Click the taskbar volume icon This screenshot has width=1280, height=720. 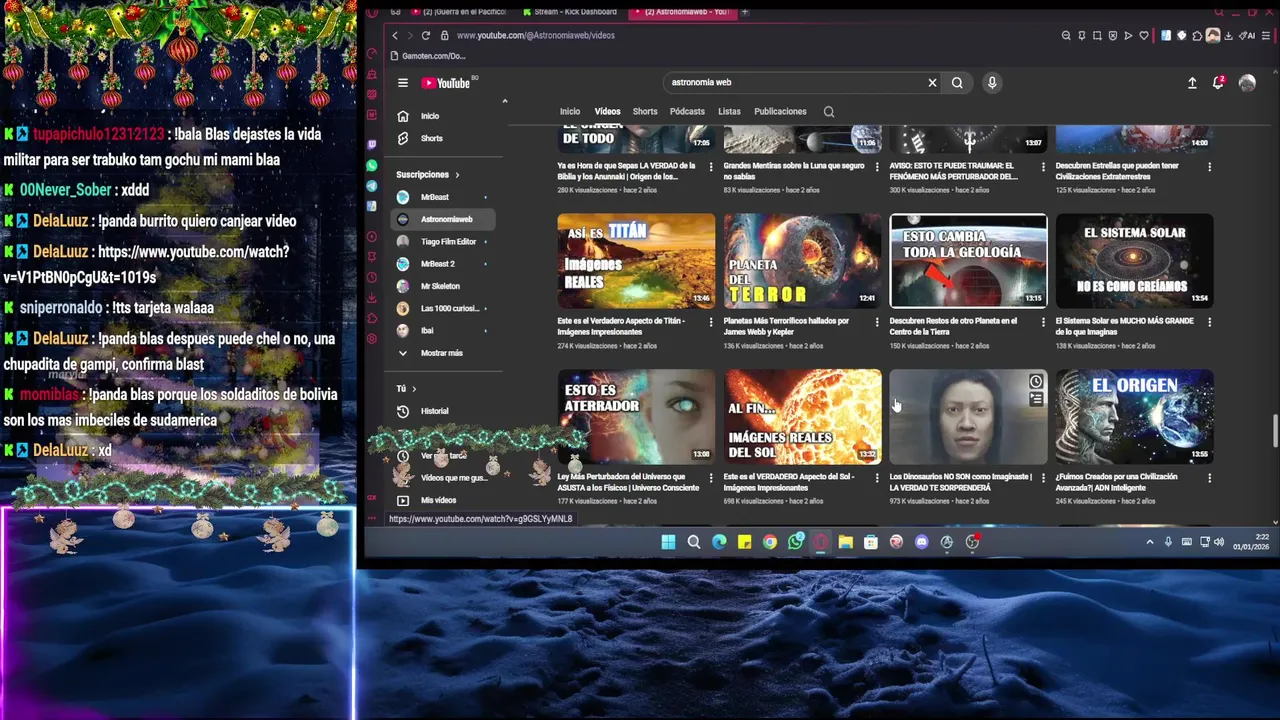tap(1218, 542)
